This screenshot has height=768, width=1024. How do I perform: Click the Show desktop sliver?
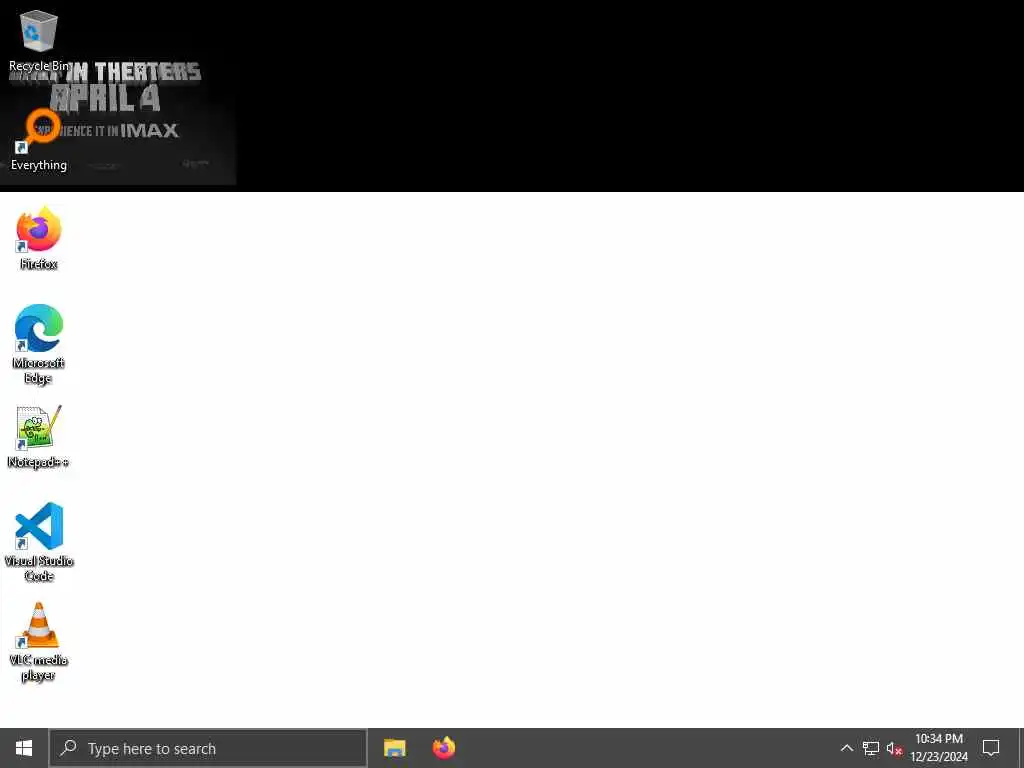[x=1021, y=748]
